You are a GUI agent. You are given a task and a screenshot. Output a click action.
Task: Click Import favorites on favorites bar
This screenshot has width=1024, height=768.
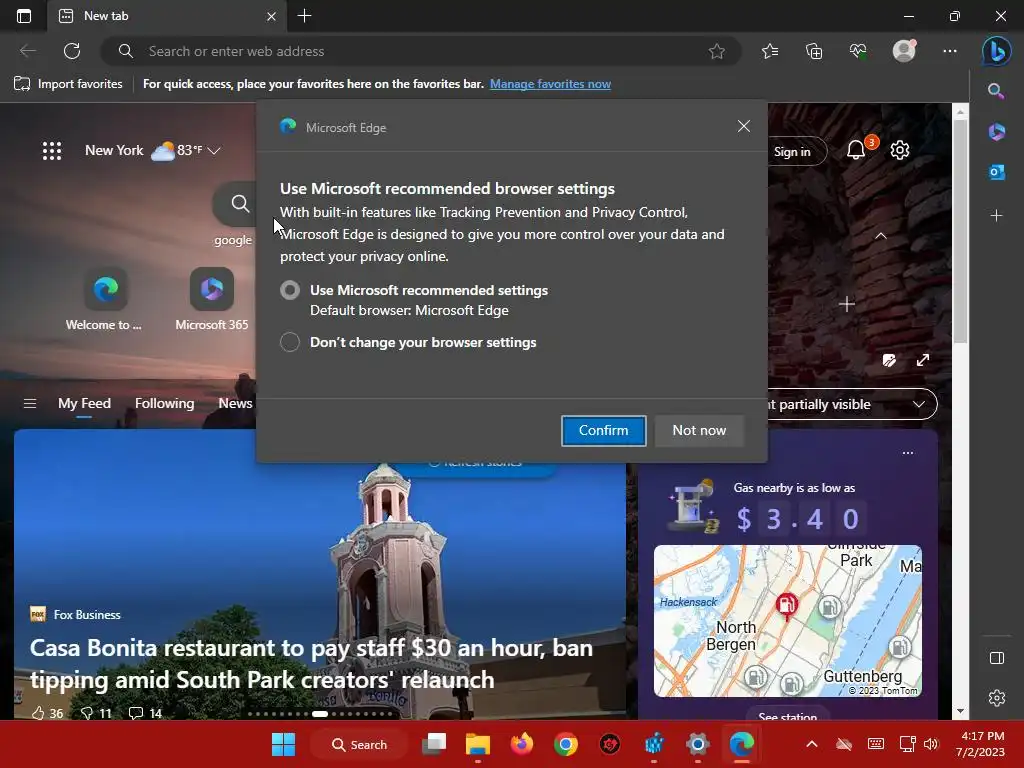coord(68,84)
